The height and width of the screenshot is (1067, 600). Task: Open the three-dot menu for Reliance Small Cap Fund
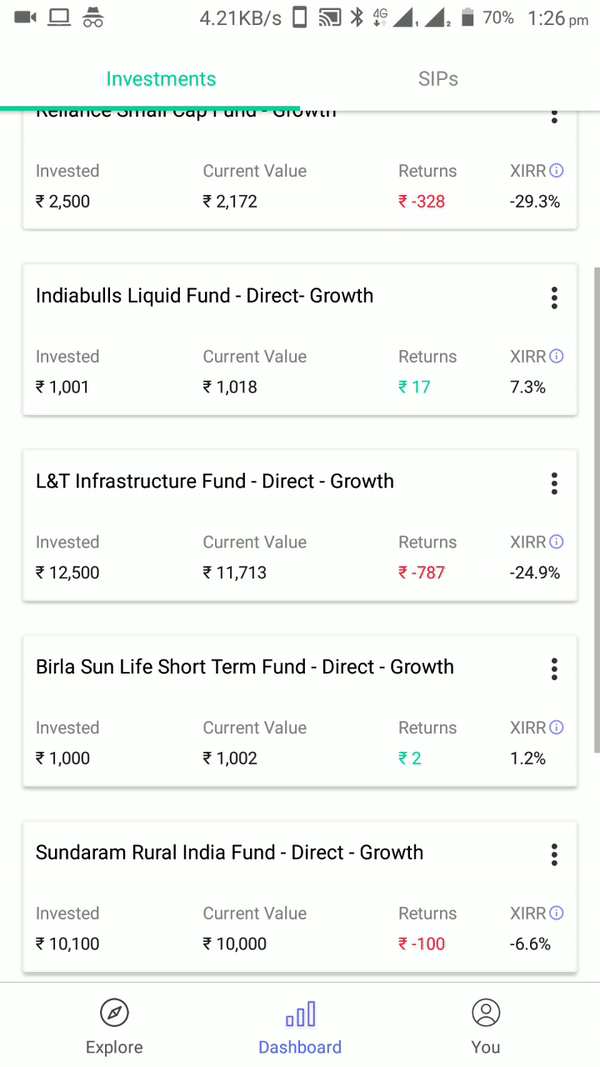(x=554, y=116)
